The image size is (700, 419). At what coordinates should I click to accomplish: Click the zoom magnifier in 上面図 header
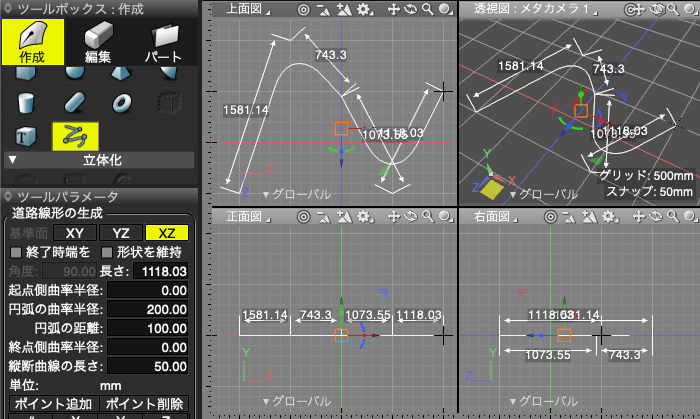coord(428,9)
